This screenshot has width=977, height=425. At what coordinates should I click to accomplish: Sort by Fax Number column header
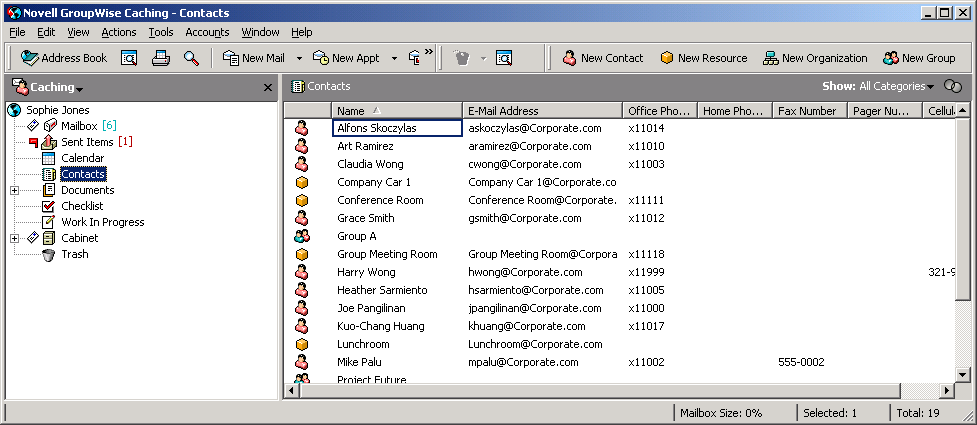[x=809, y=111]
